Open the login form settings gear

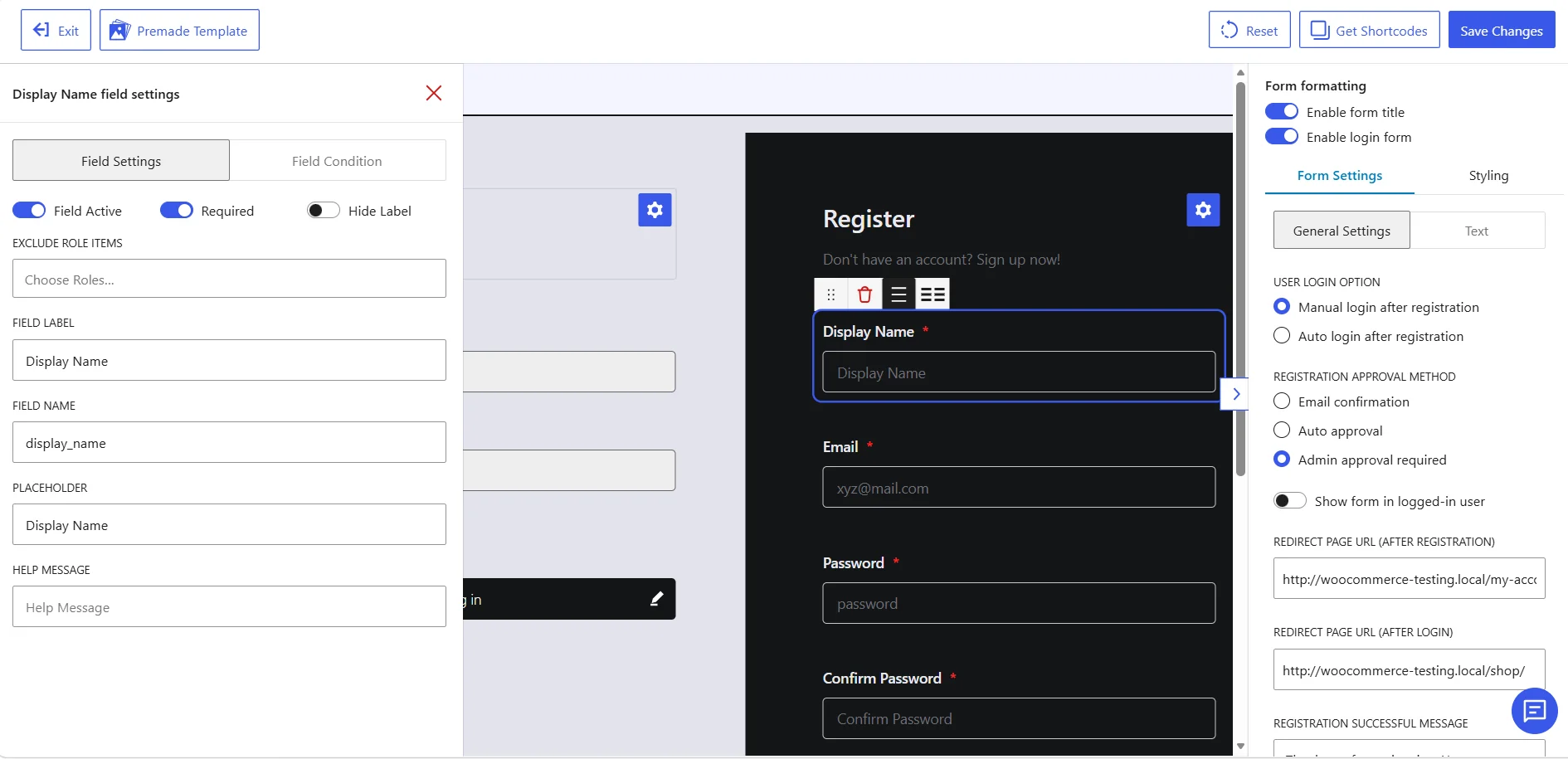pos(655,210)
